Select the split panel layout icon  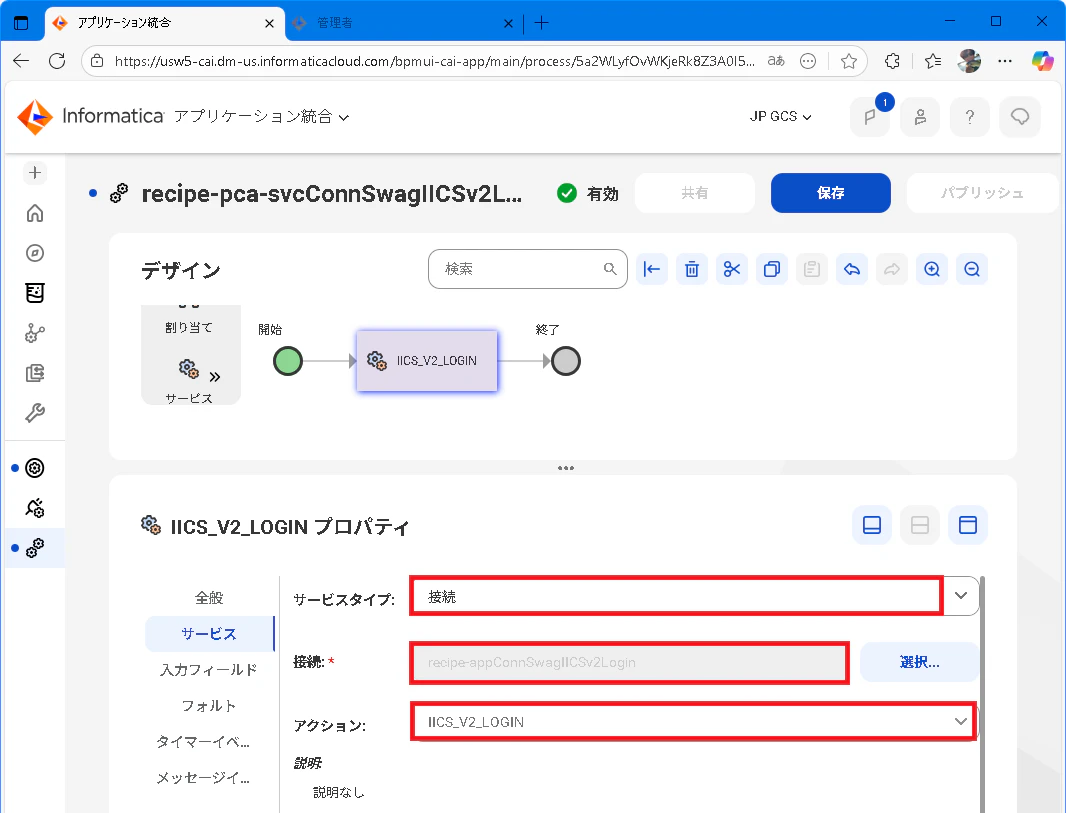point(920,525)
